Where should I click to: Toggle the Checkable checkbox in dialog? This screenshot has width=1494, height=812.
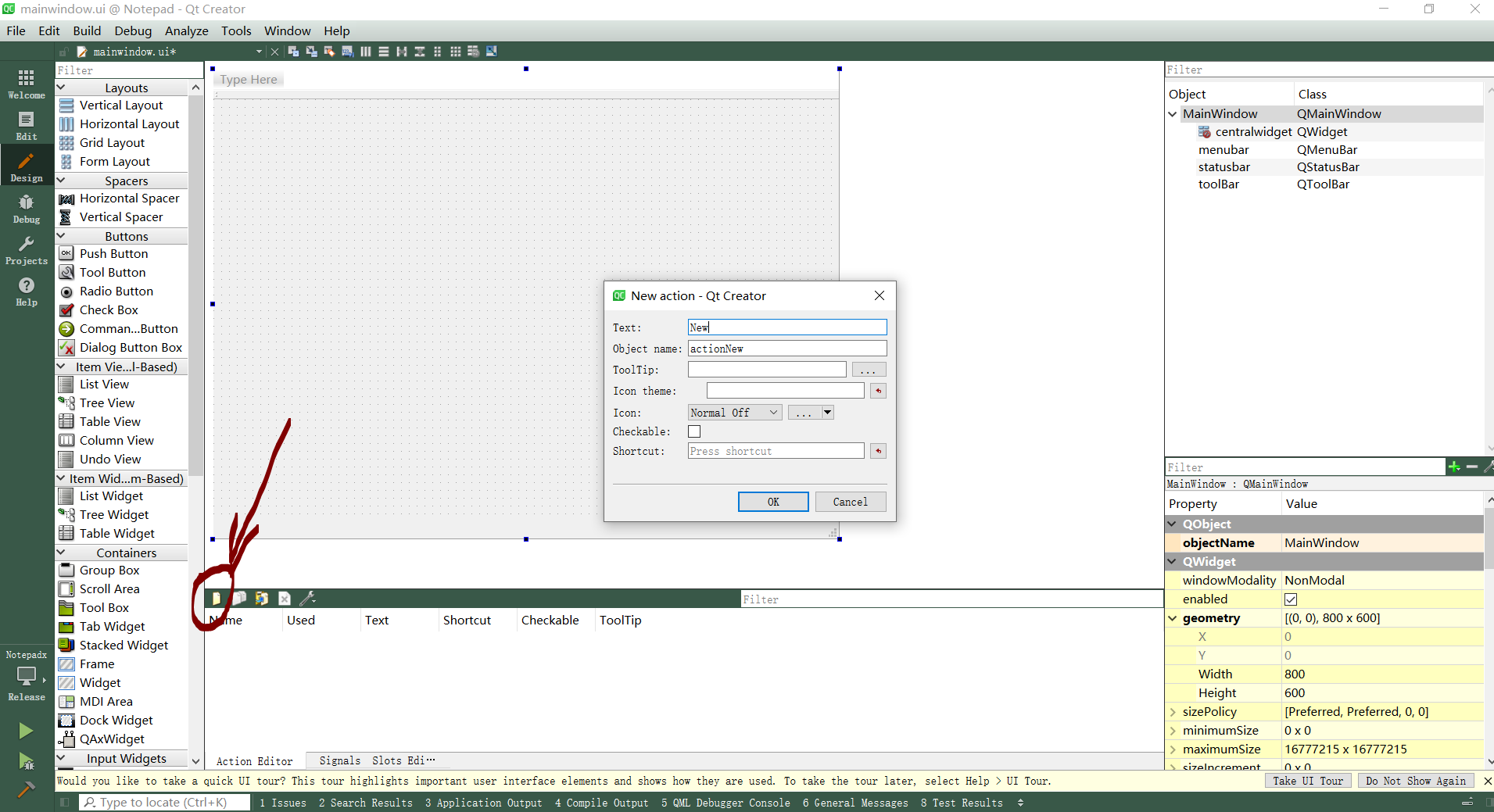tap(694, 431)
